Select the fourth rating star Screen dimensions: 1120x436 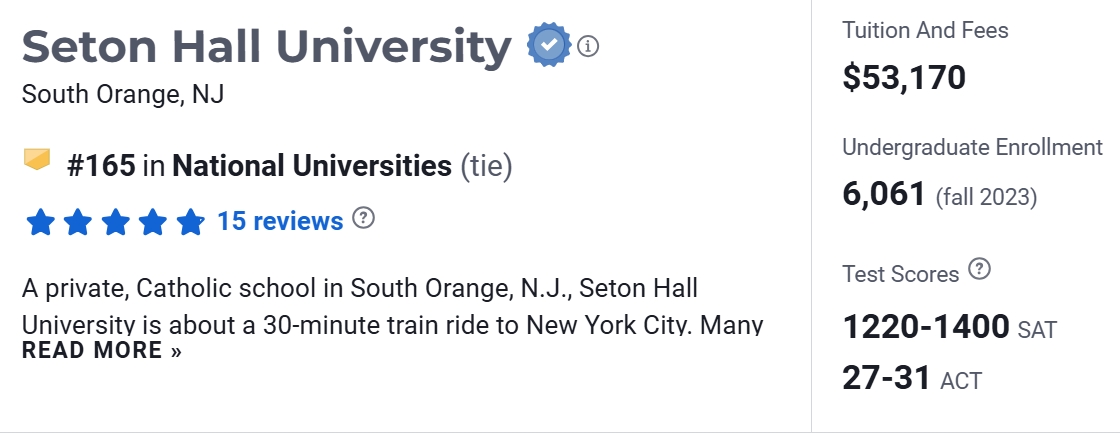pyautogui.click(x=152, y=222)
